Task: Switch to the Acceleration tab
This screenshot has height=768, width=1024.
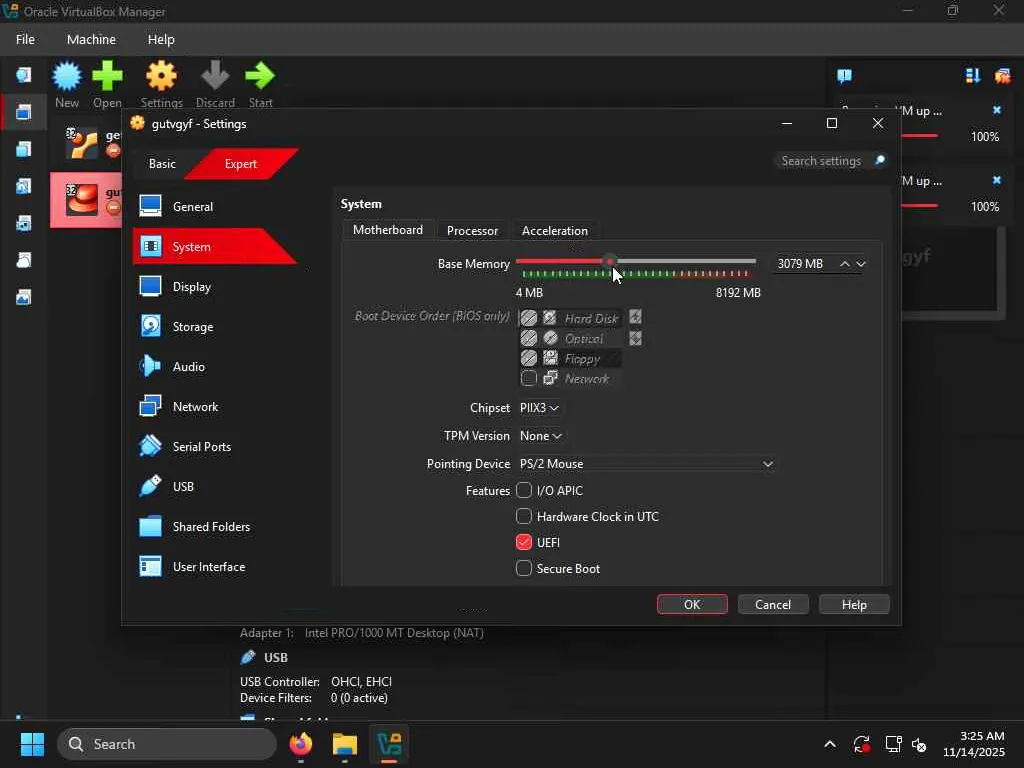Action: pos(554,231)
